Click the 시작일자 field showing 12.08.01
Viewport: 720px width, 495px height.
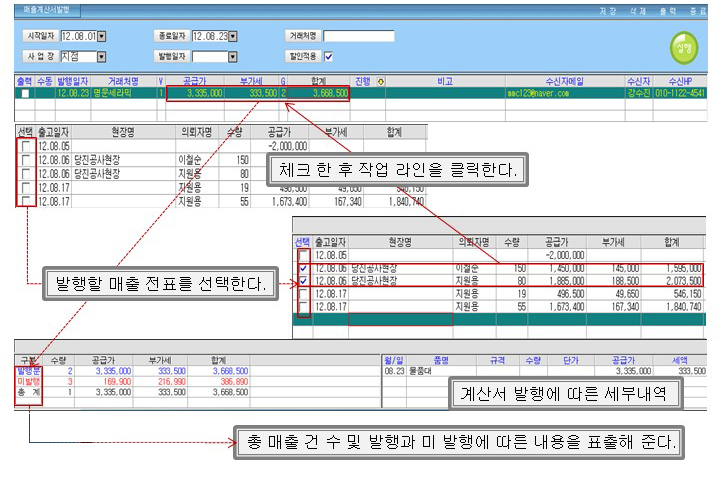(x=79, y=36)
